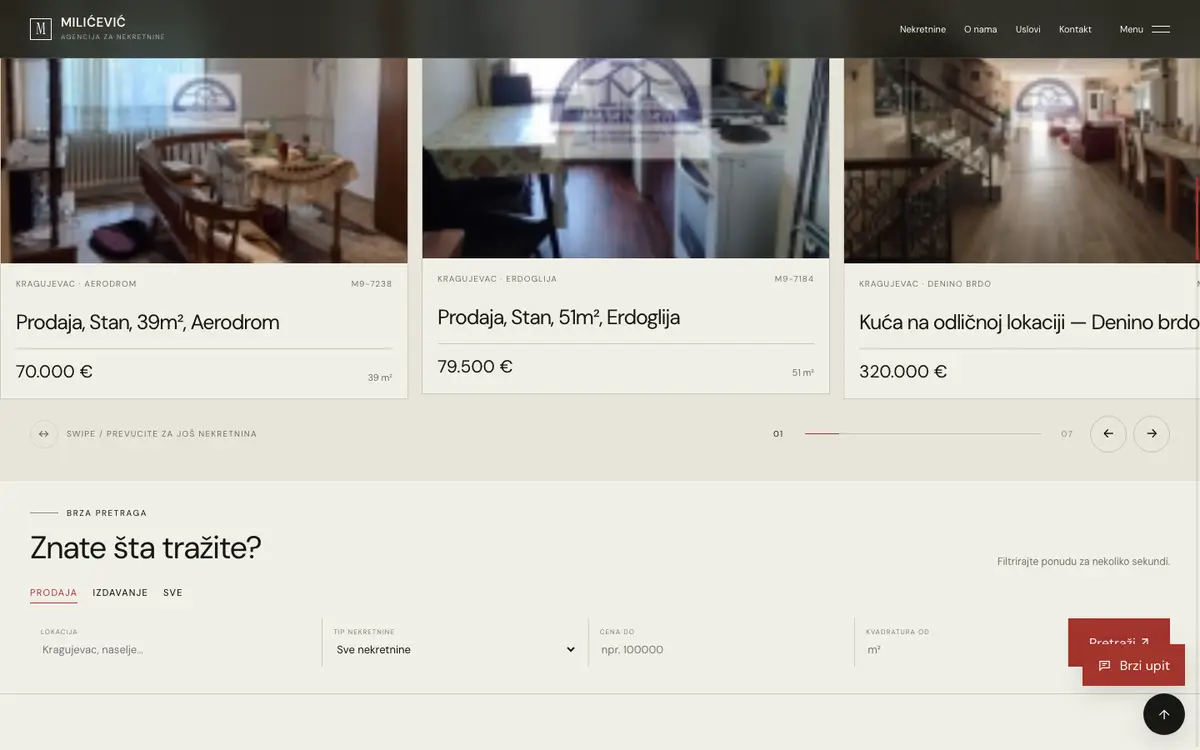Click the 79.500 € price
This screenshot has width=1200, height=750.
(x=475, y=366)
